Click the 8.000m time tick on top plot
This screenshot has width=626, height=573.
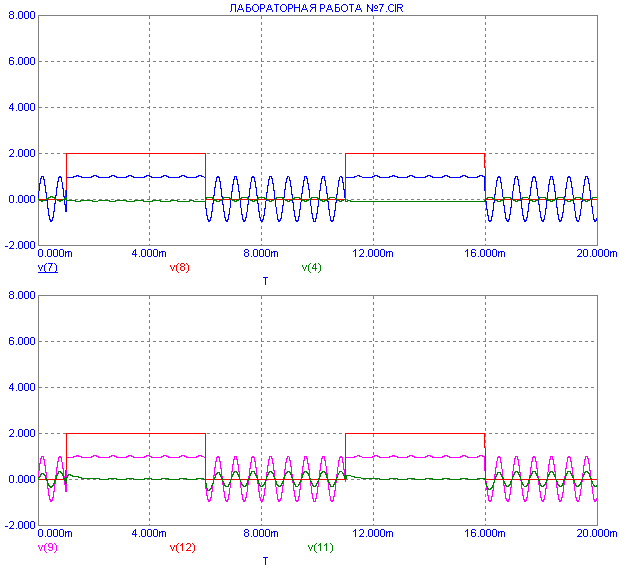coord(261,254)
